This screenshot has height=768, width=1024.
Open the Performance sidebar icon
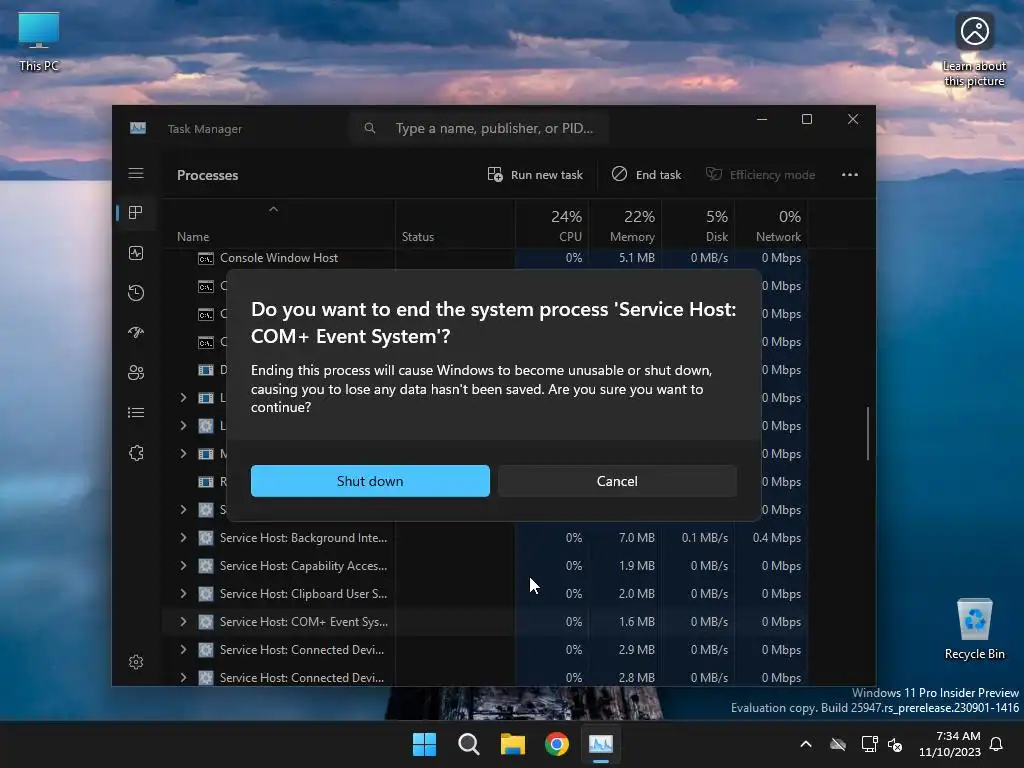[x=136, y=253]
